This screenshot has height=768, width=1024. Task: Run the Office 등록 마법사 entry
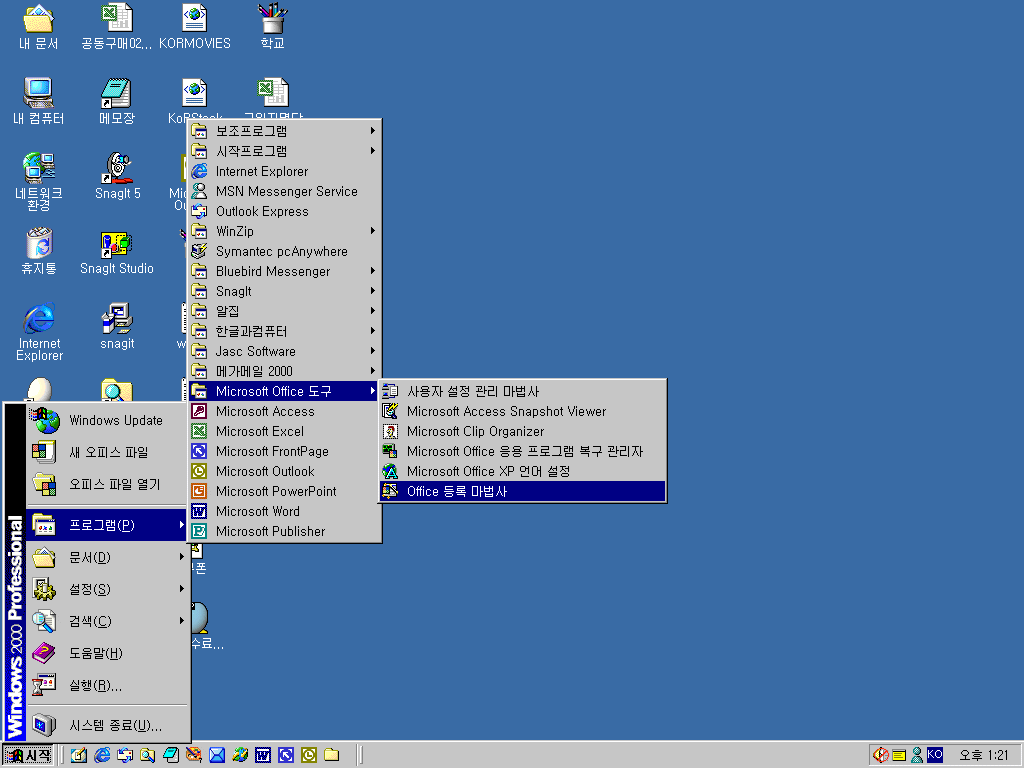pos(522,491)
